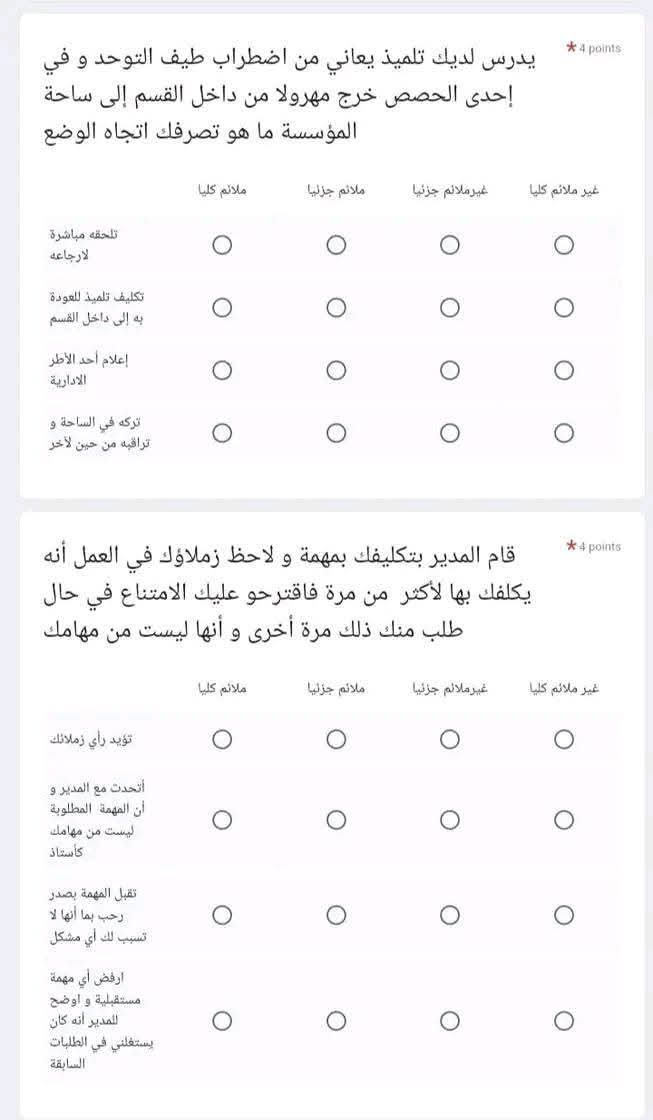Mark 'ملائم كليا' for 'ارفض أي مهمة مستقبلية'
This screenshot has height=1120, width=653.
pos(222,1021)
